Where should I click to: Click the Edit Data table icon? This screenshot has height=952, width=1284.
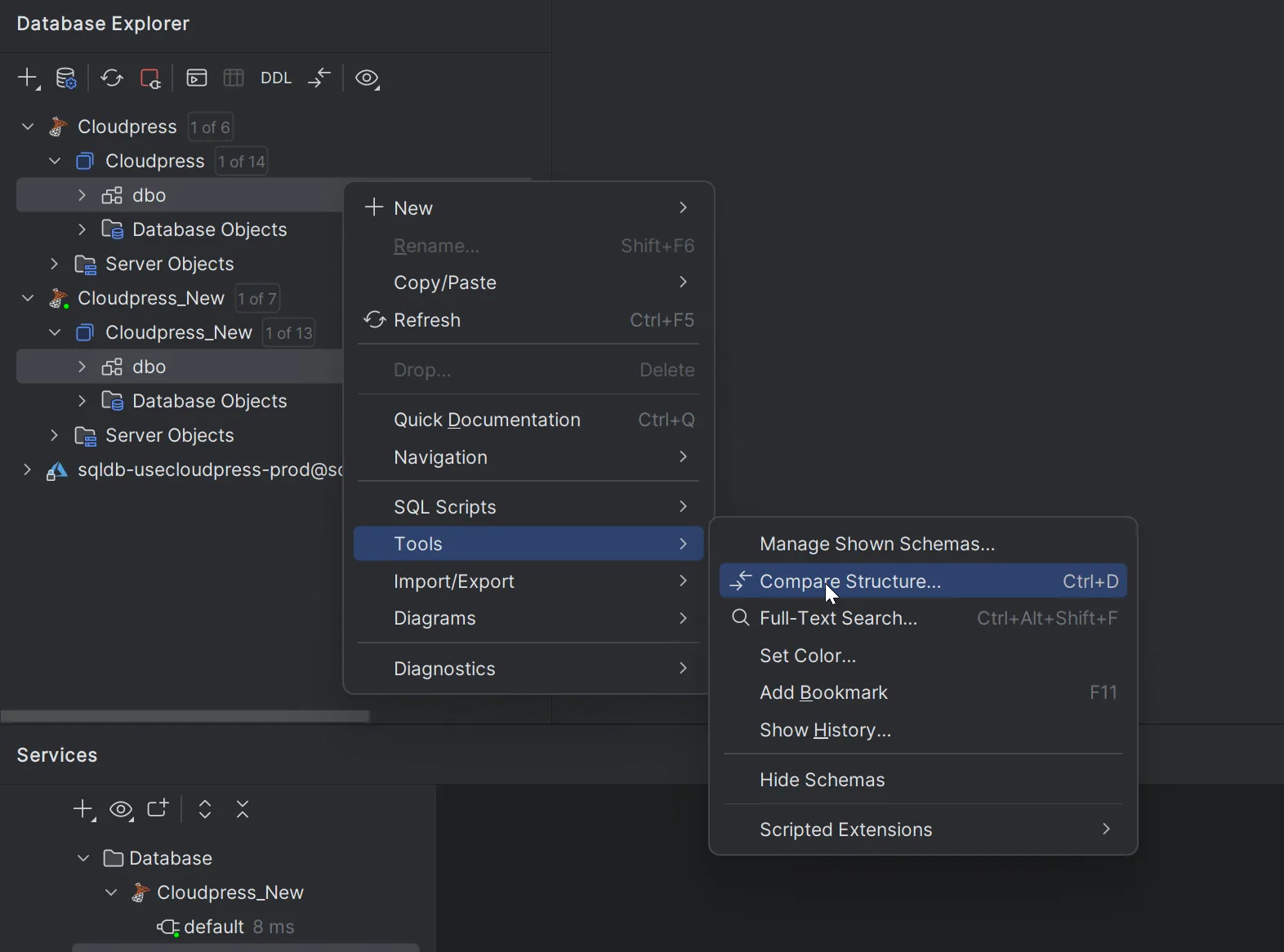(x=234, y=78)
